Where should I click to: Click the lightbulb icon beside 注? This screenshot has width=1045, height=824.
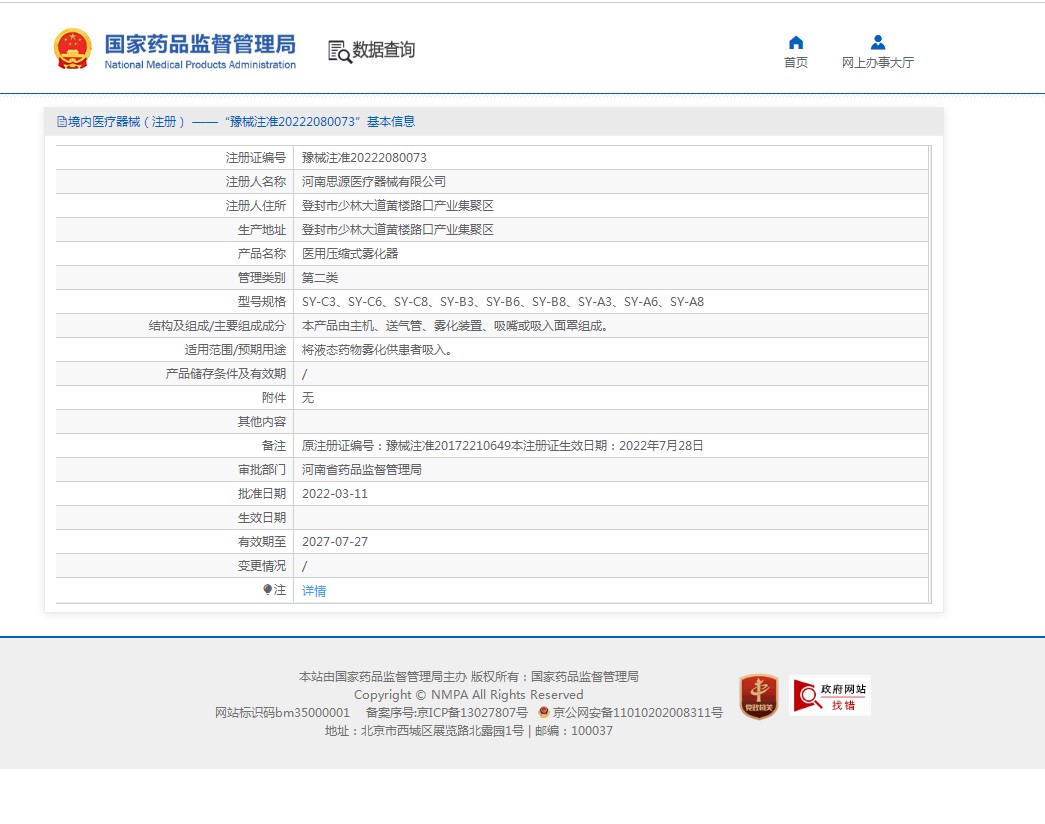267,589
